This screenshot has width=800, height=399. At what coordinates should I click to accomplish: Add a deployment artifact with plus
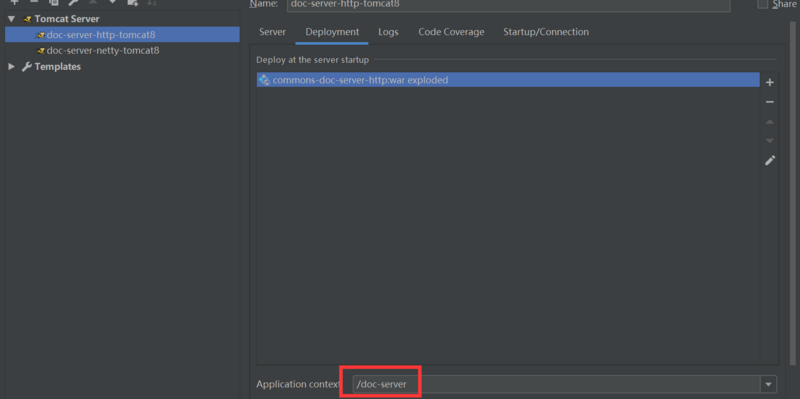(770, 82)
